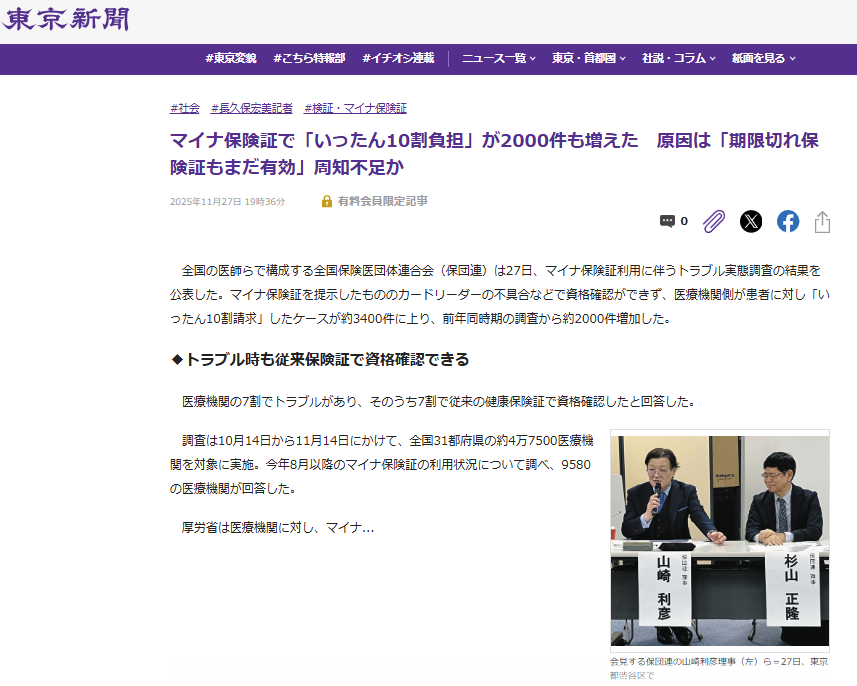Click the article headline about マイナ保険証
Screen dimensions: 857x686
[x=495, y=154]
